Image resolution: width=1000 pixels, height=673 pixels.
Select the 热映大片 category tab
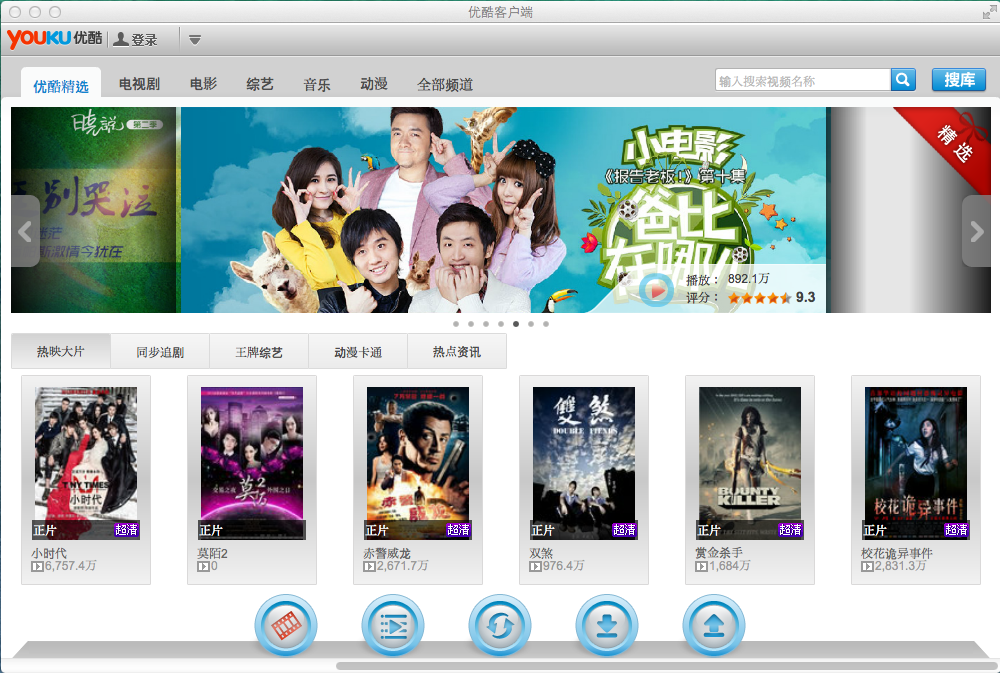pos(61,351)
